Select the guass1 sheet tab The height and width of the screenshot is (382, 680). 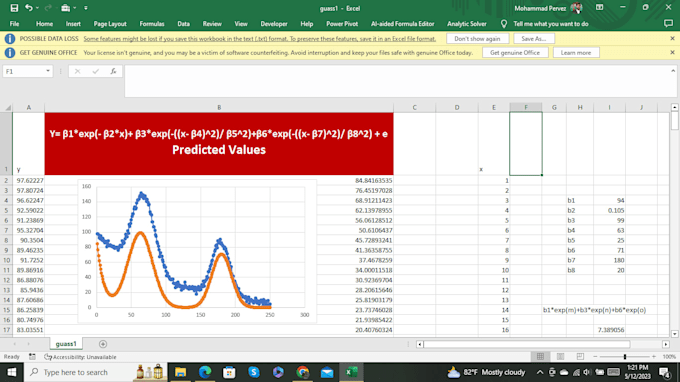click(66, 344)
